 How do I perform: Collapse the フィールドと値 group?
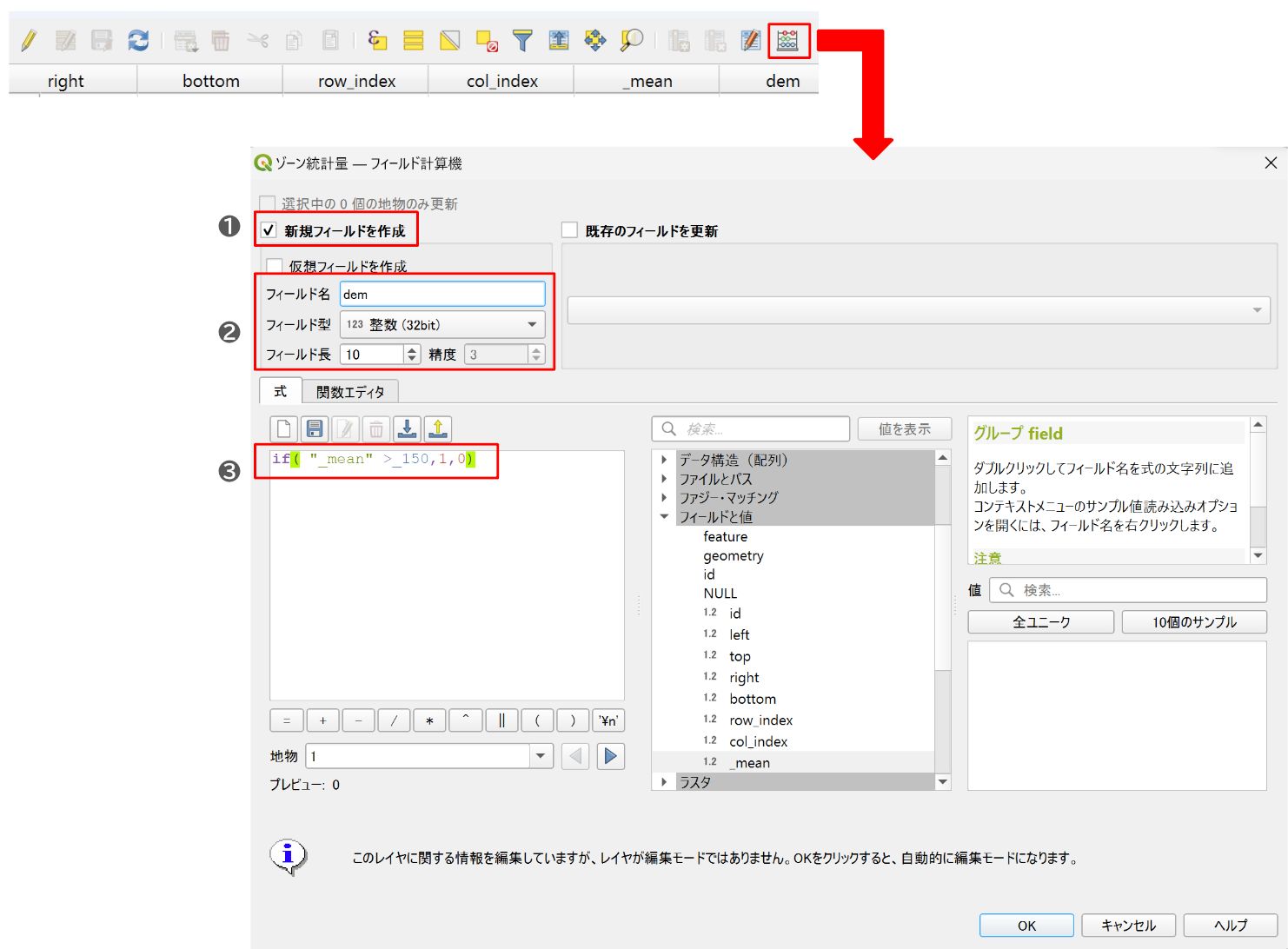point(664,517)
